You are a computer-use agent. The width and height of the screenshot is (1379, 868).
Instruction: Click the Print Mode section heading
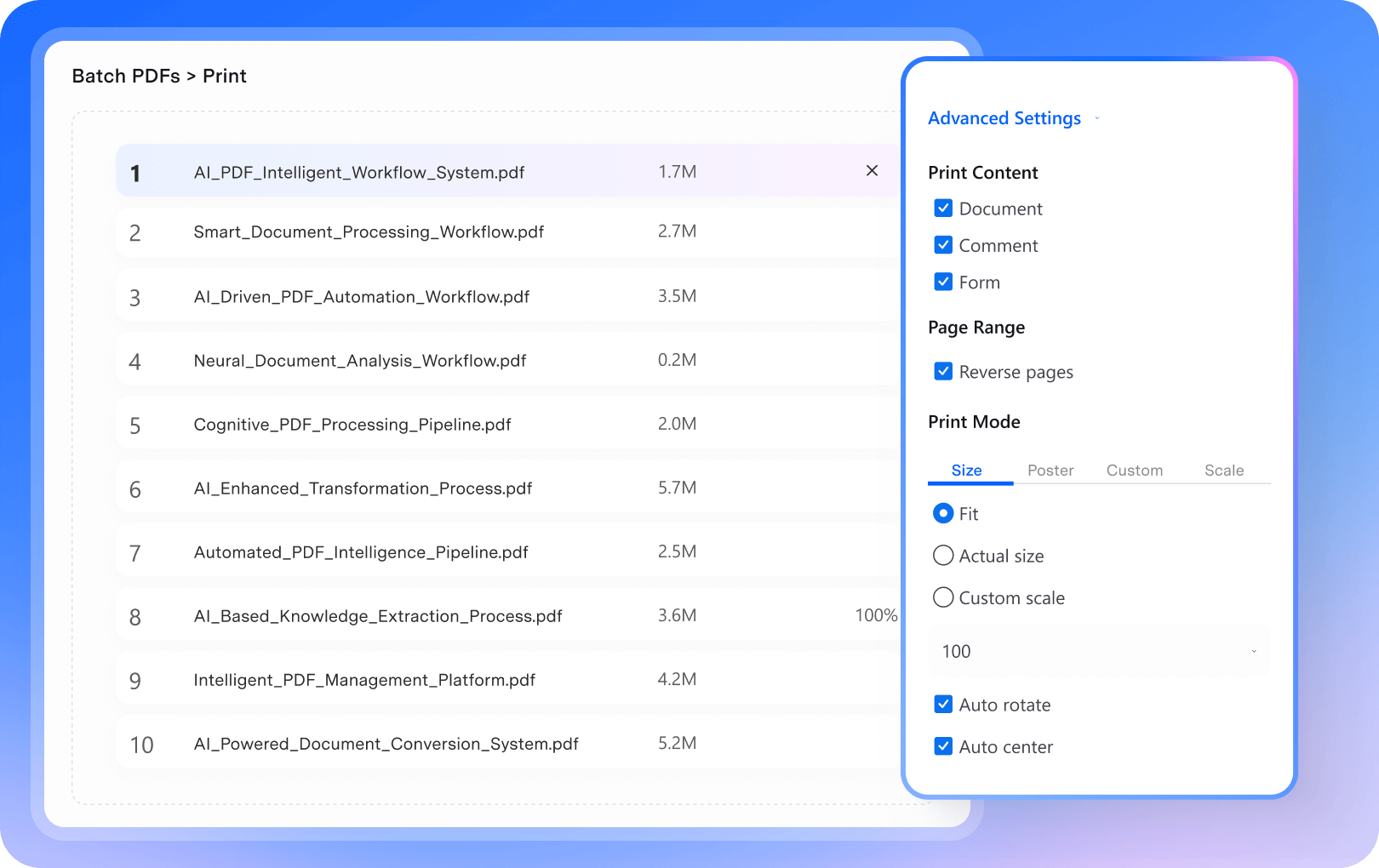(974, 422)
